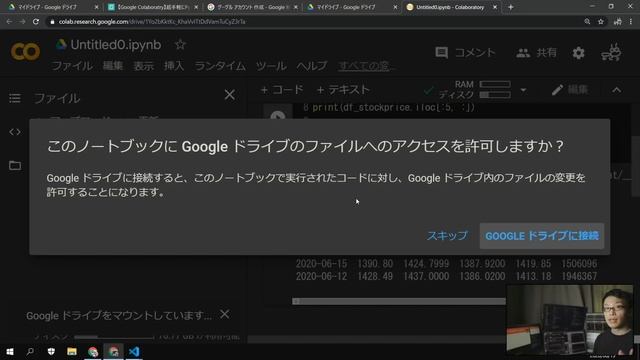Bookmark this page with the star icon
This screenshot has width=640, height=360.
click(600, 22)
